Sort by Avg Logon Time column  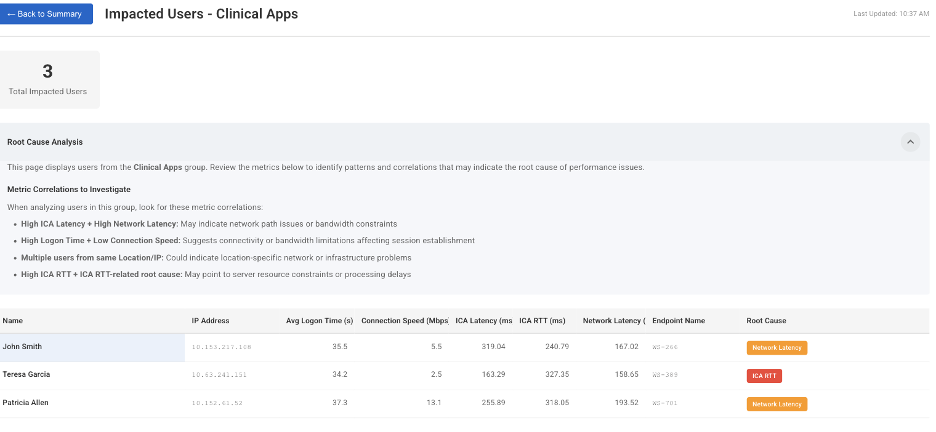coord(319,320)
